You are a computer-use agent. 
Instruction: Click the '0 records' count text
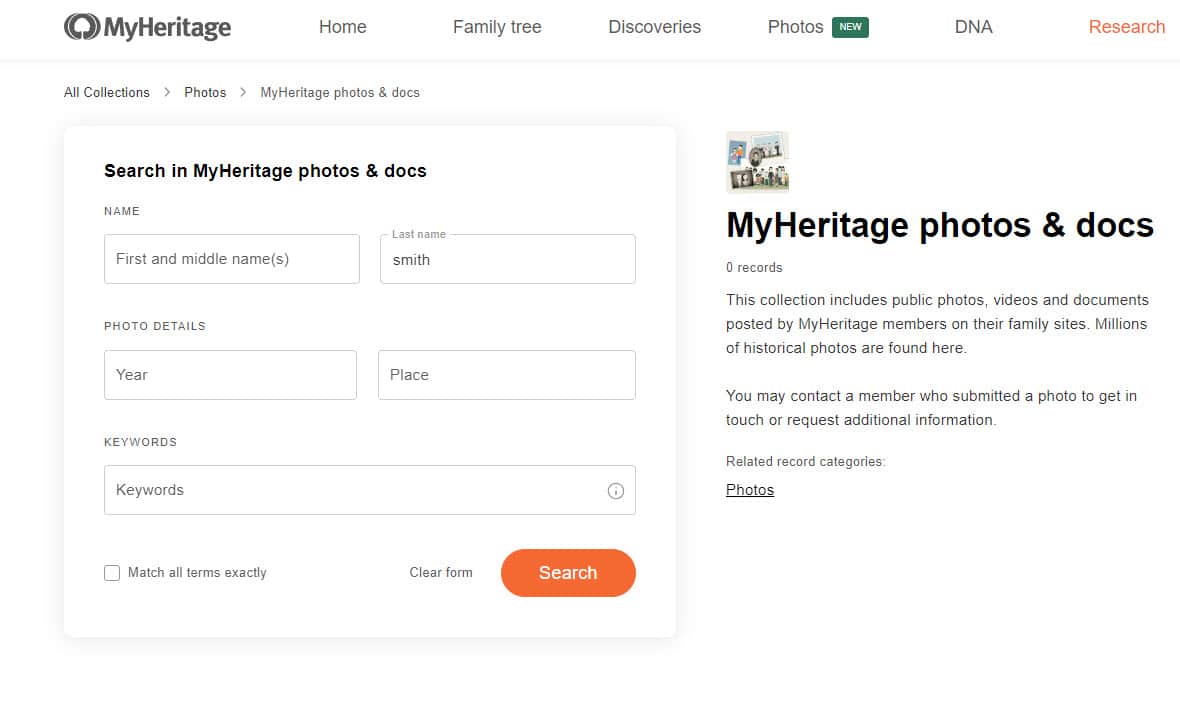(x=754, y=267)
